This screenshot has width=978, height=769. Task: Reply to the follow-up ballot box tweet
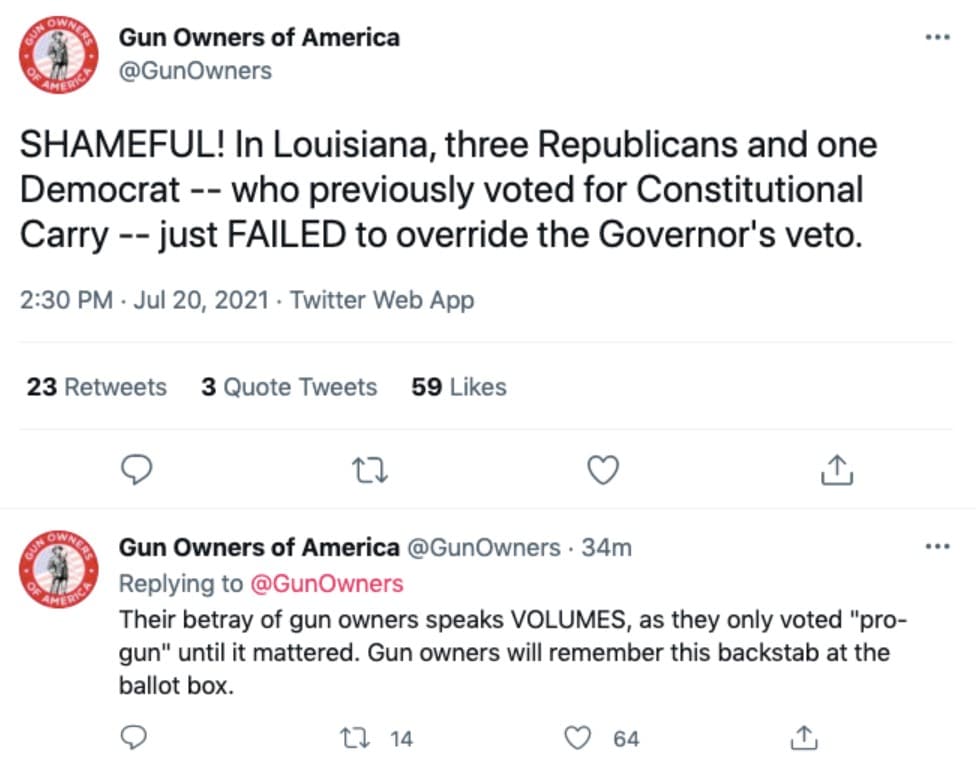[133, 738]
